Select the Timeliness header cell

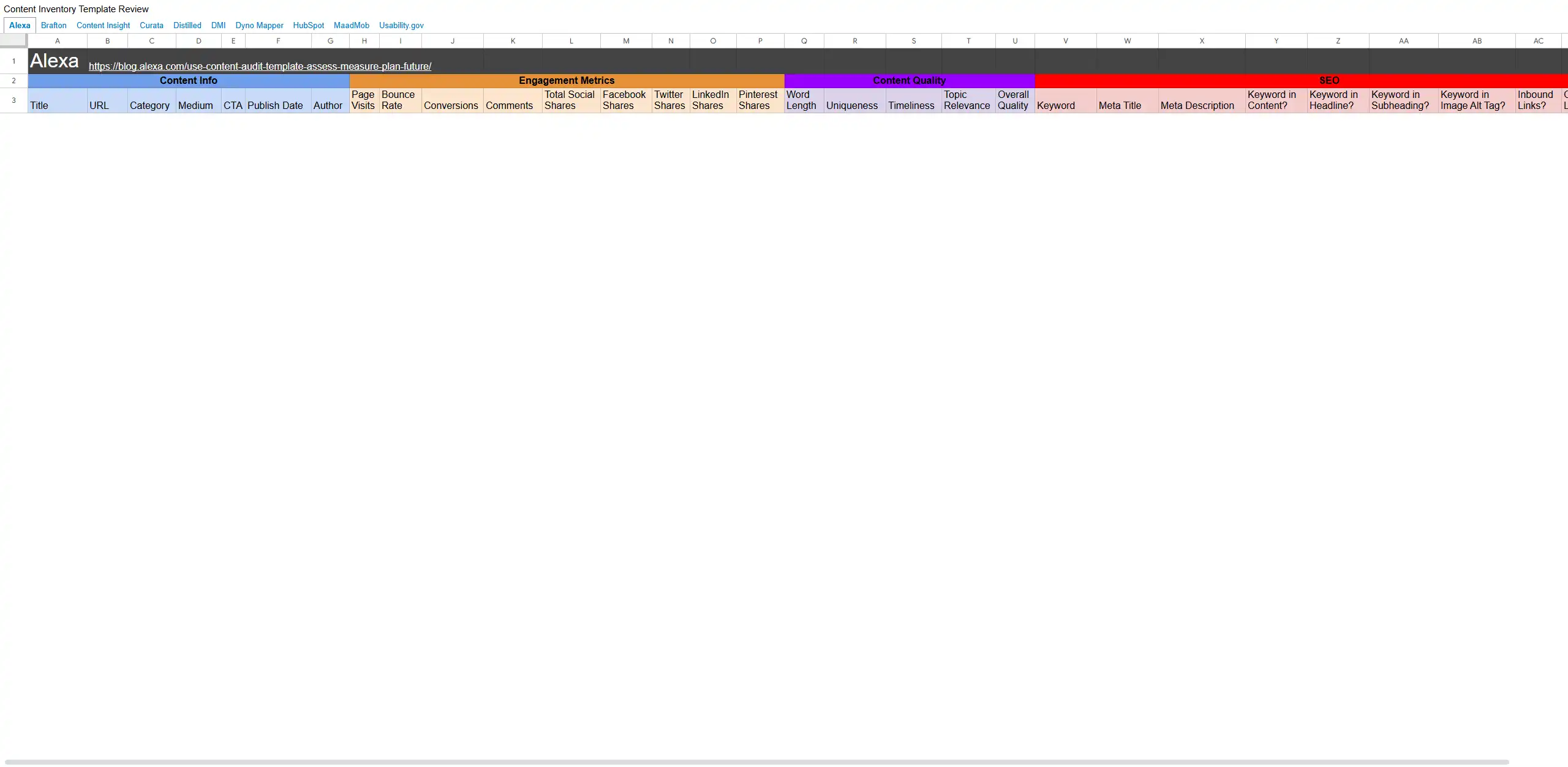(914, 100)
